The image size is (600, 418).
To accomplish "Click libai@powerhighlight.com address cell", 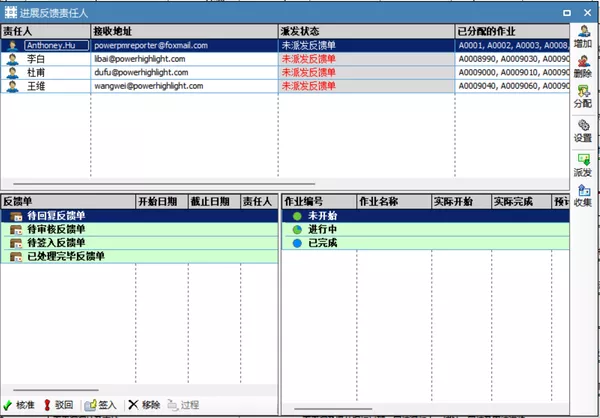I will tap(184, 59).
